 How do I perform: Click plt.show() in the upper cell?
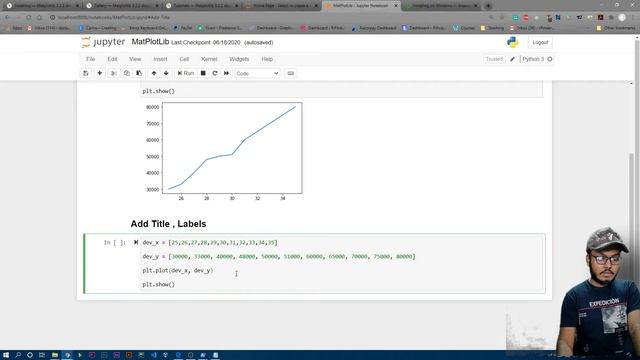(x=158, y=91)
